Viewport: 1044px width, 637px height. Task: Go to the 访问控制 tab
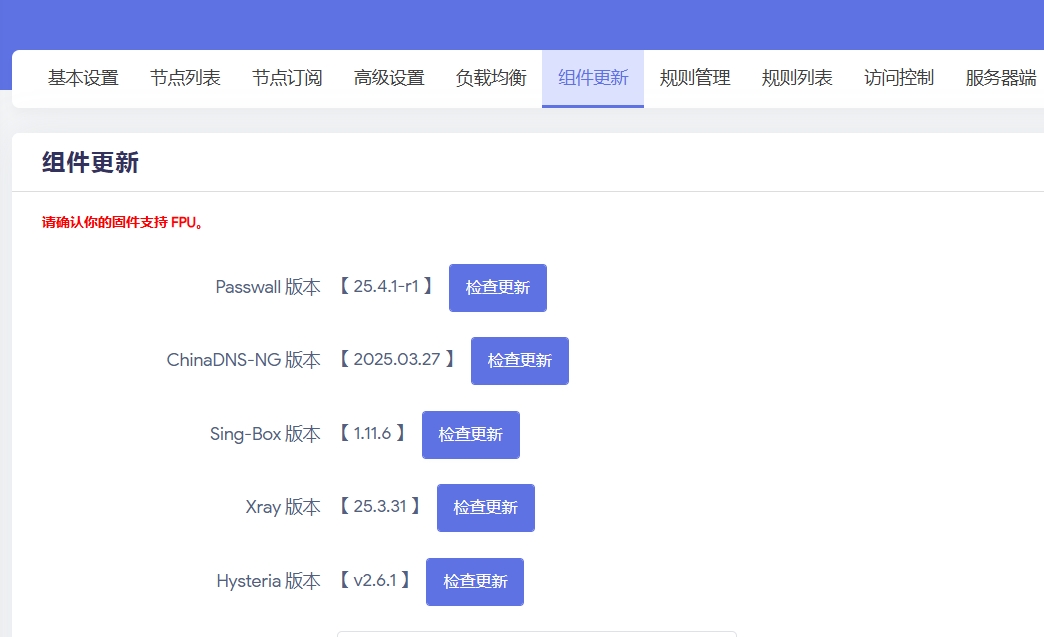[x=899, y=78]
